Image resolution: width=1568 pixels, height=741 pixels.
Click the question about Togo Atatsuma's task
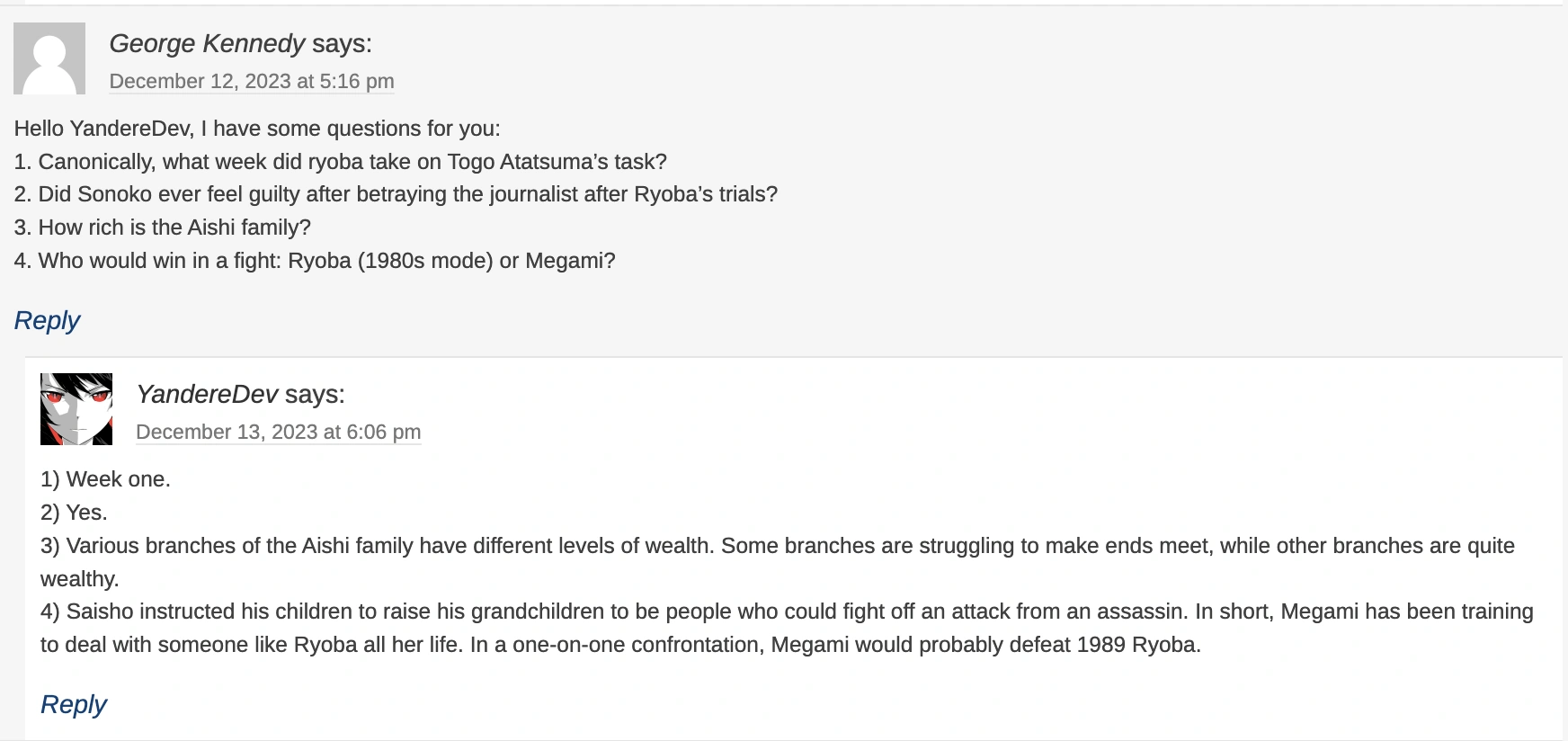tap(341, 162)
